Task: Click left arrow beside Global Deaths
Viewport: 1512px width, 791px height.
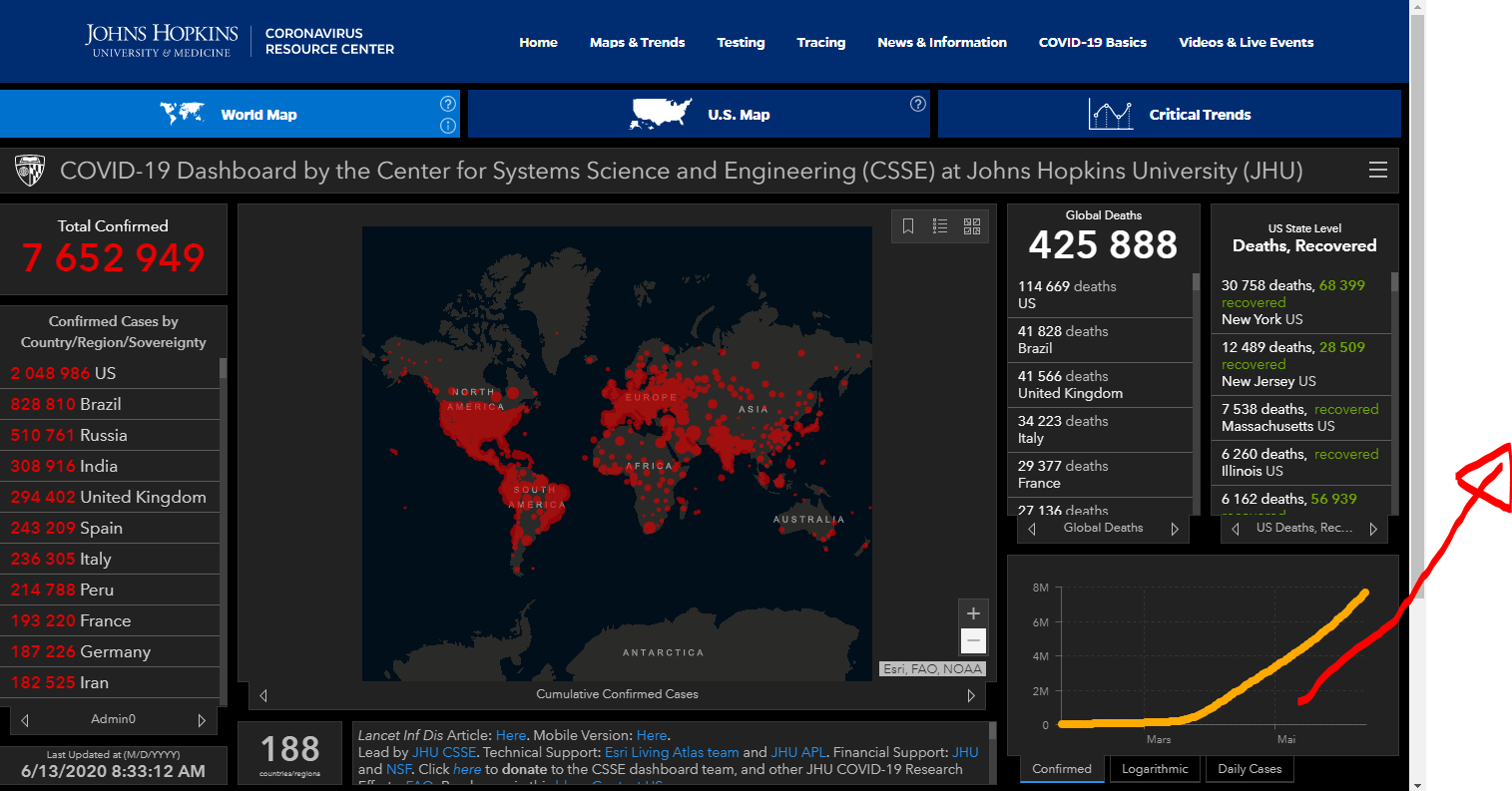Action: (x=1032, y=529)
